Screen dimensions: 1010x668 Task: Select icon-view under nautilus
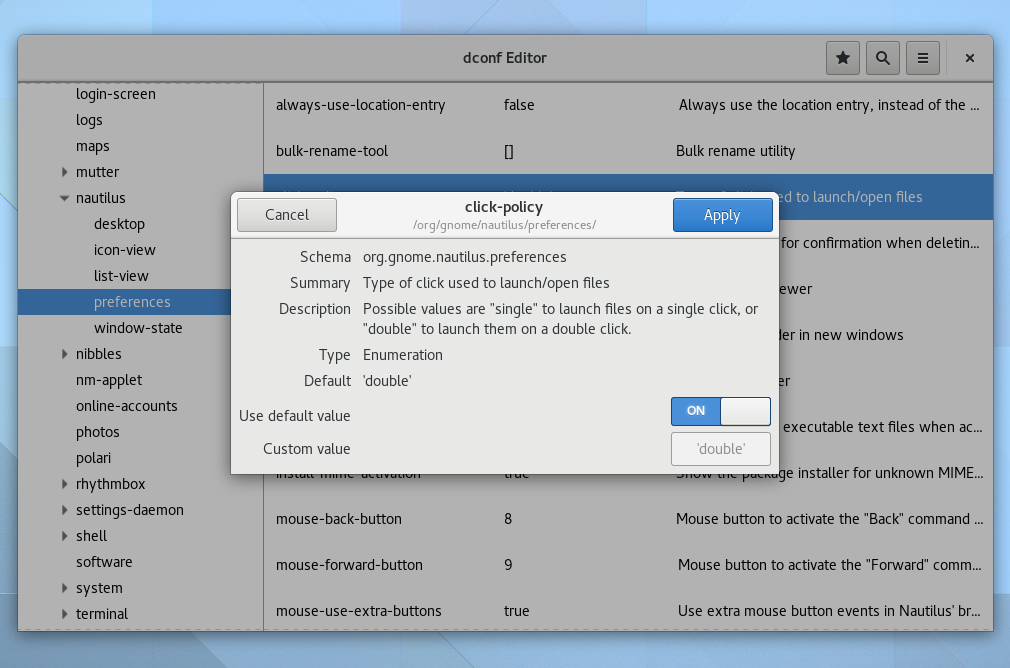[124, 250]
